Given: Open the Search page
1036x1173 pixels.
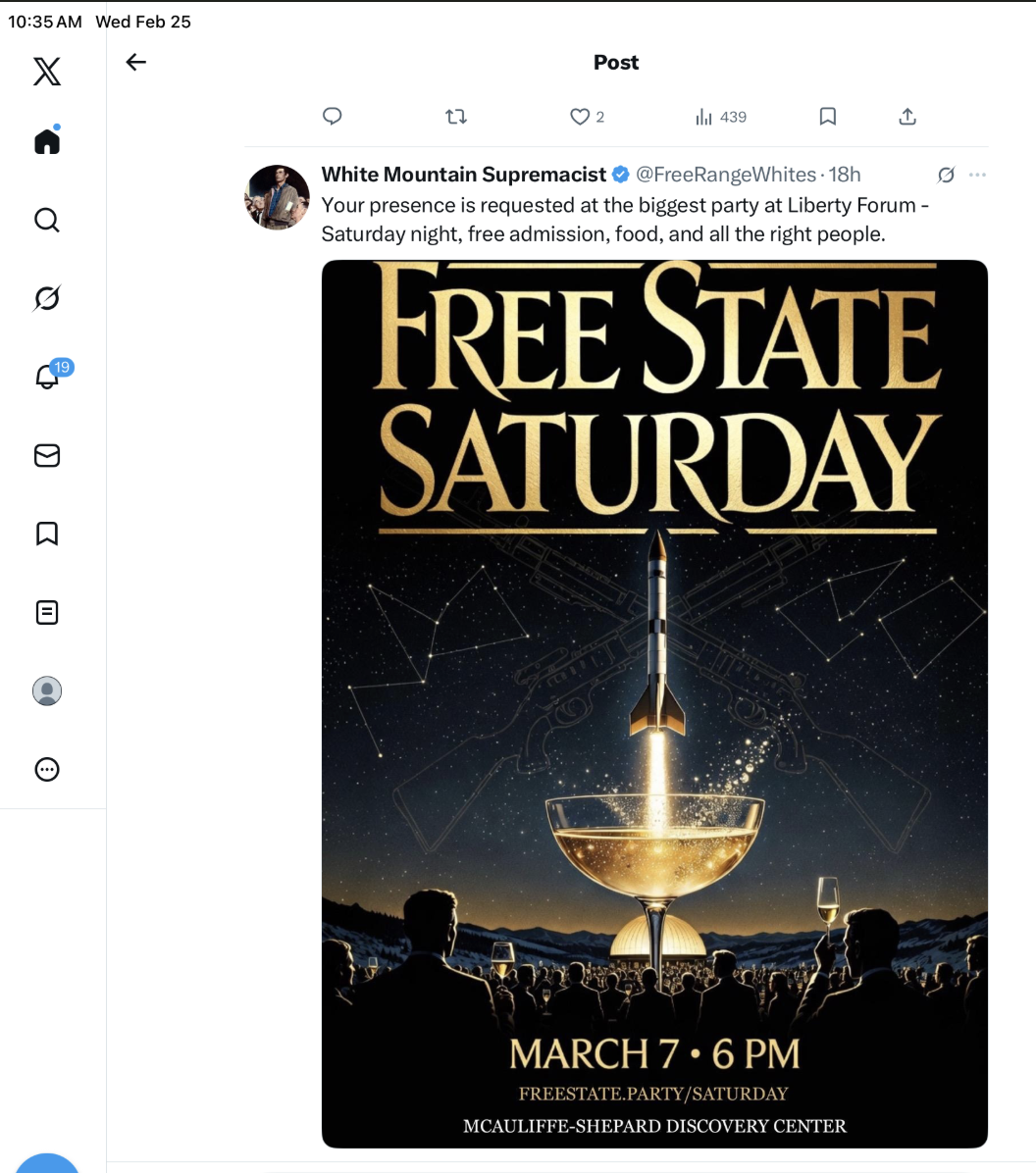Looking at the screenshot, I should [x=47, y=220].
